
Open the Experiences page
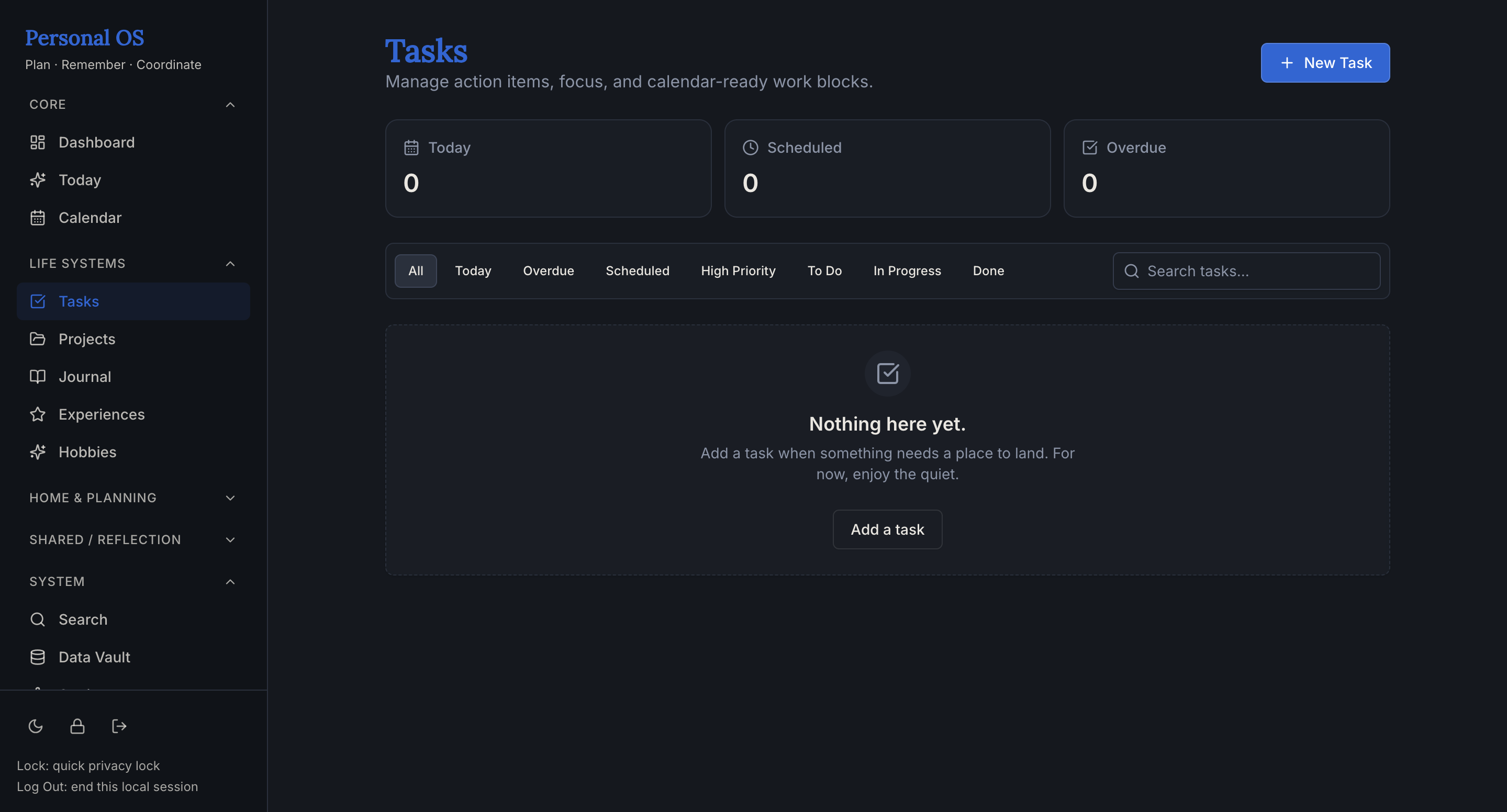click(x=133, y=414)
